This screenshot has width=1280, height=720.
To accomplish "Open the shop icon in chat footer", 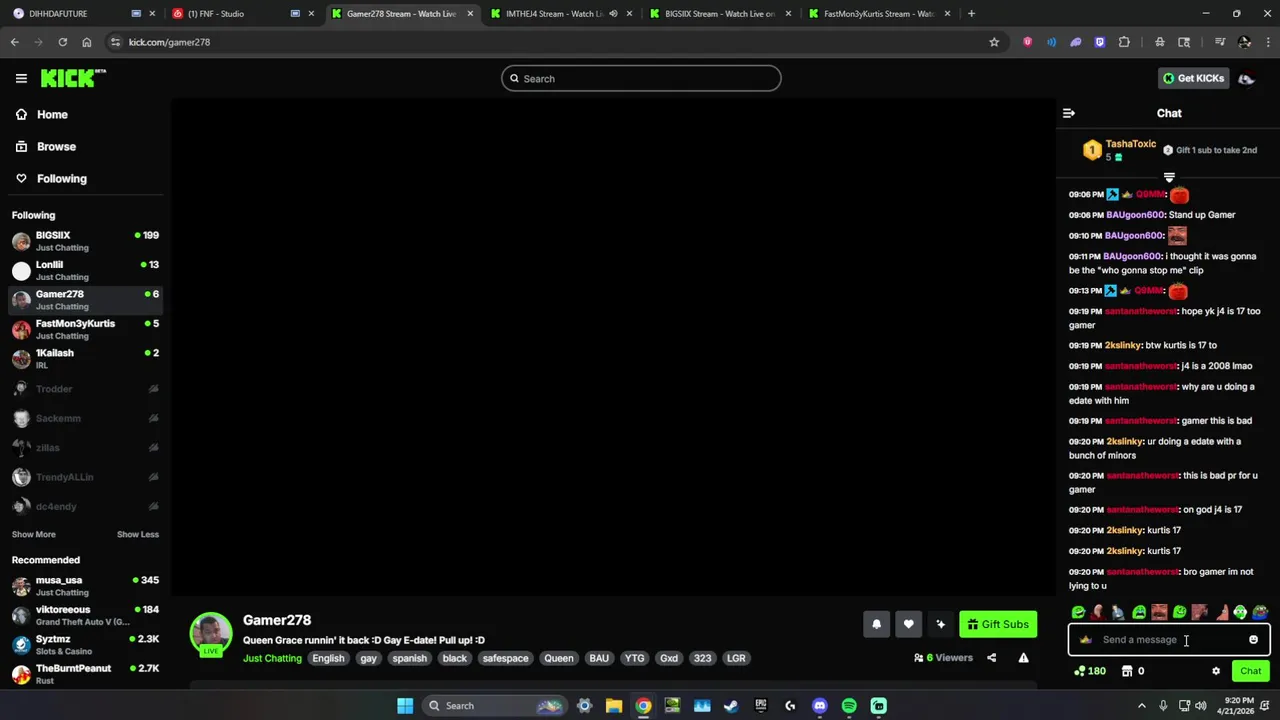I will point(1127,671).
